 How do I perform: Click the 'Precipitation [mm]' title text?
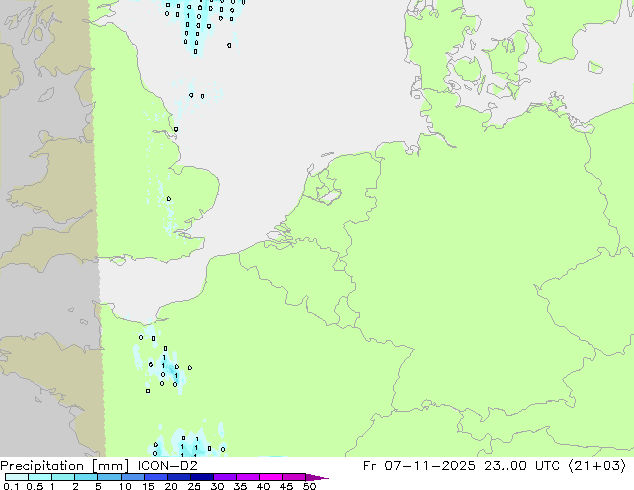(65, 466)
